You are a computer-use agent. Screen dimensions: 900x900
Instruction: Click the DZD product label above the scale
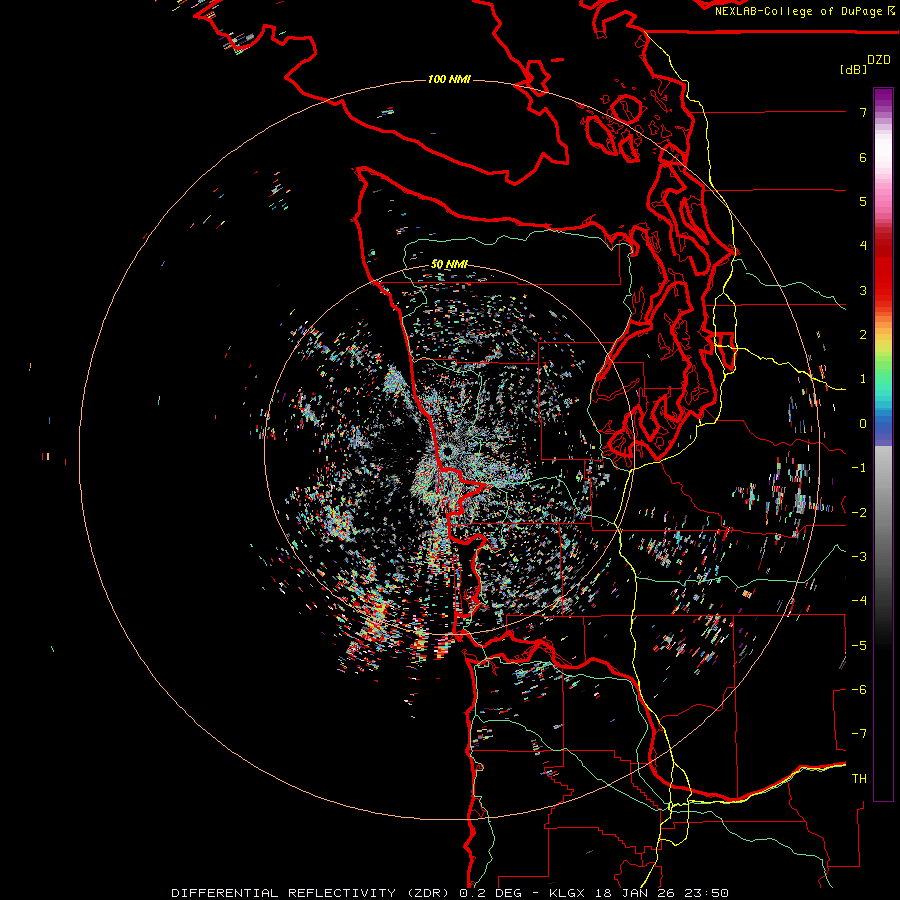879,60
